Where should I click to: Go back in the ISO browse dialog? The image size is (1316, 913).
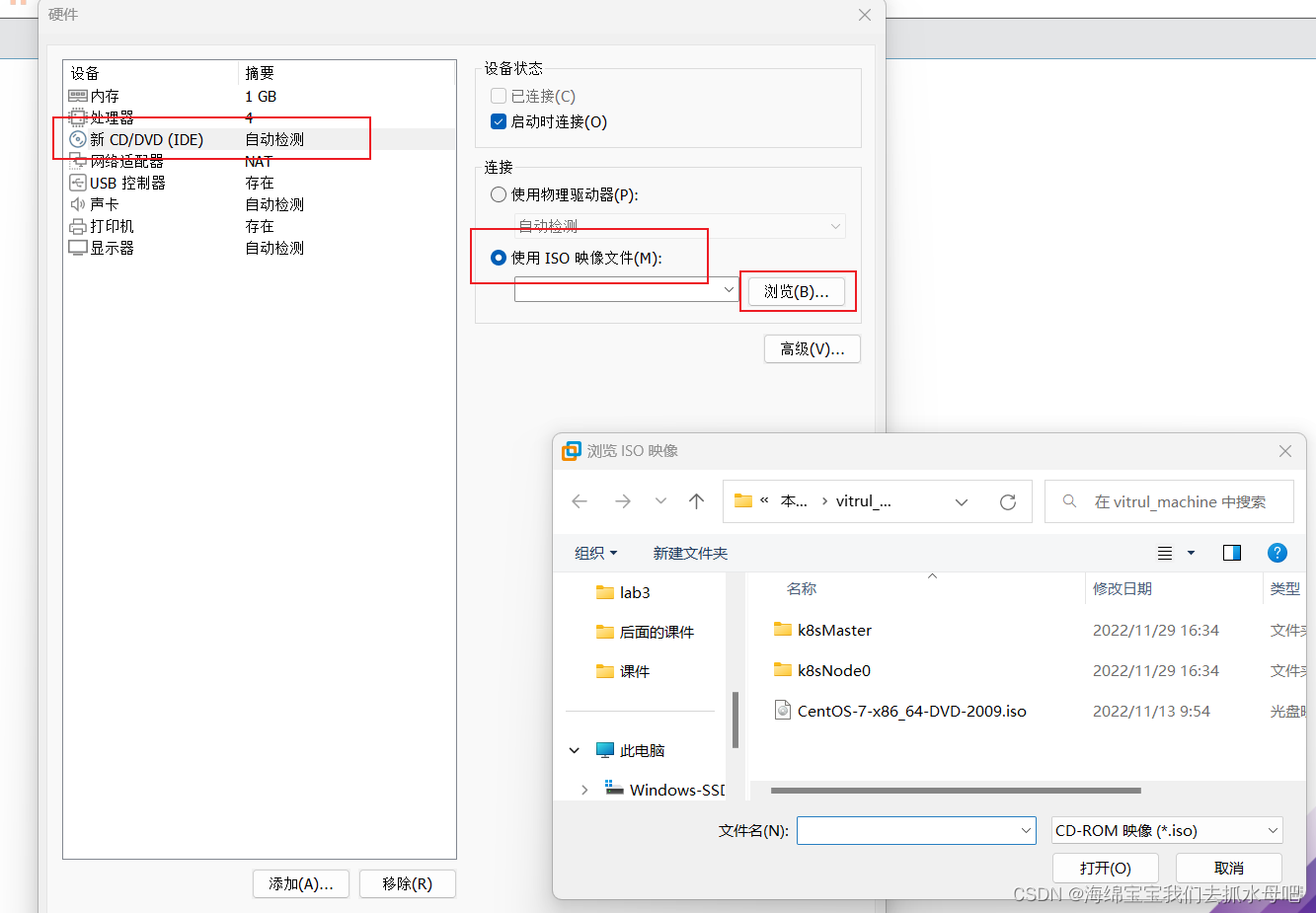click(580, 501)
